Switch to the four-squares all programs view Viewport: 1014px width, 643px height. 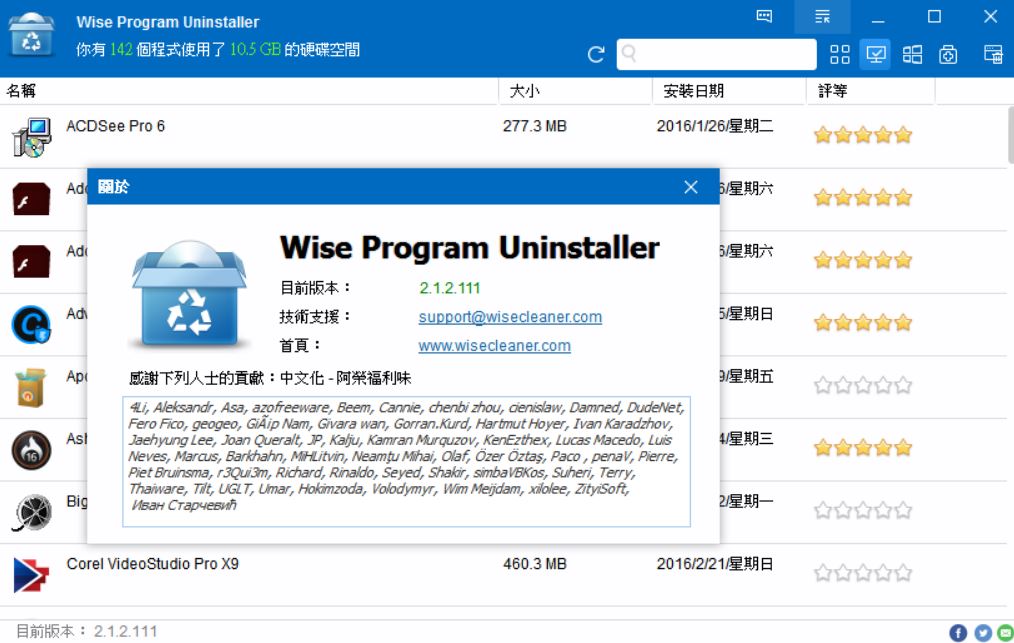point(839,54)
